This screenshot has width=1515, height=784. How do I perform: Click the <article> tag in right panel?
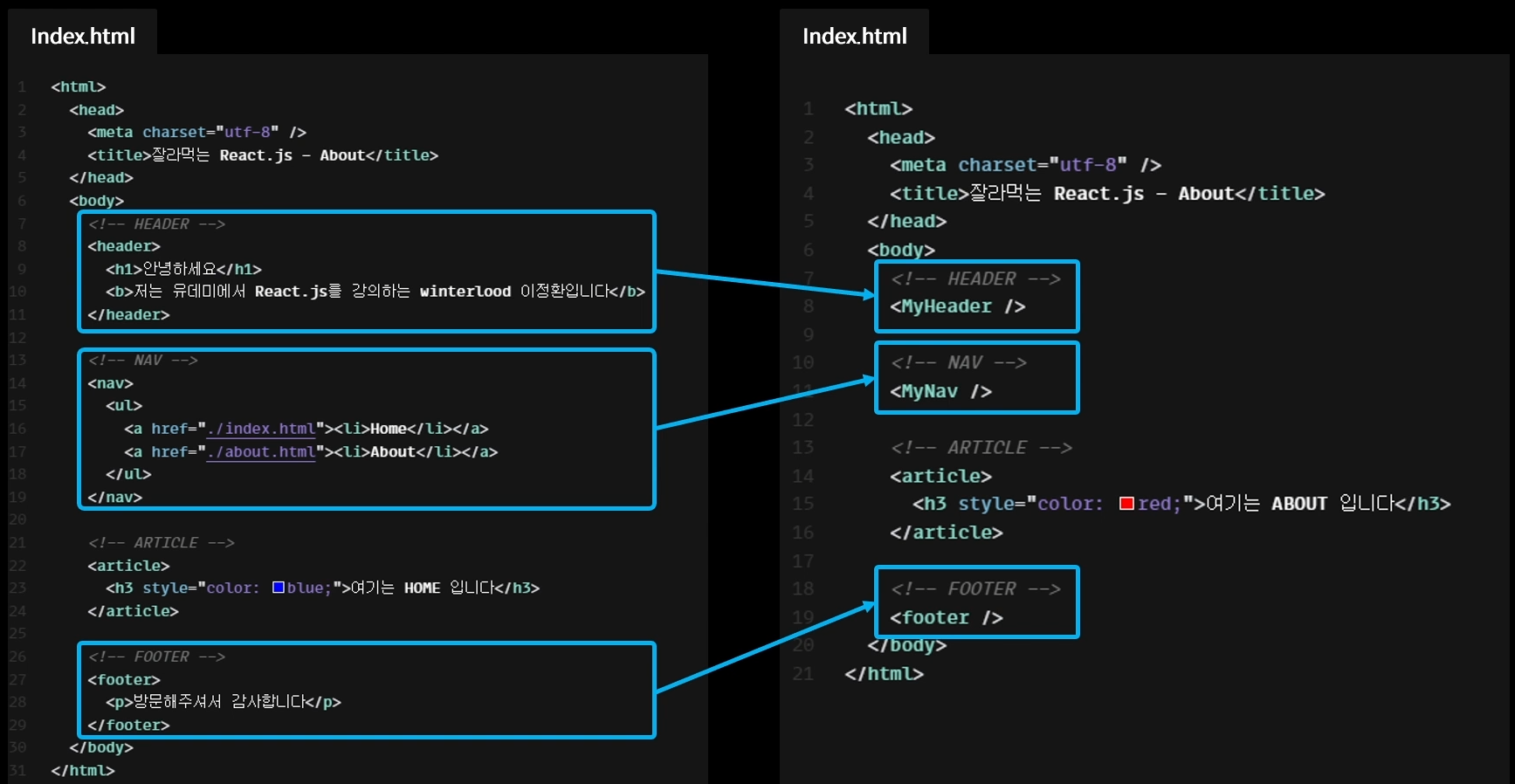coord(941,476)
